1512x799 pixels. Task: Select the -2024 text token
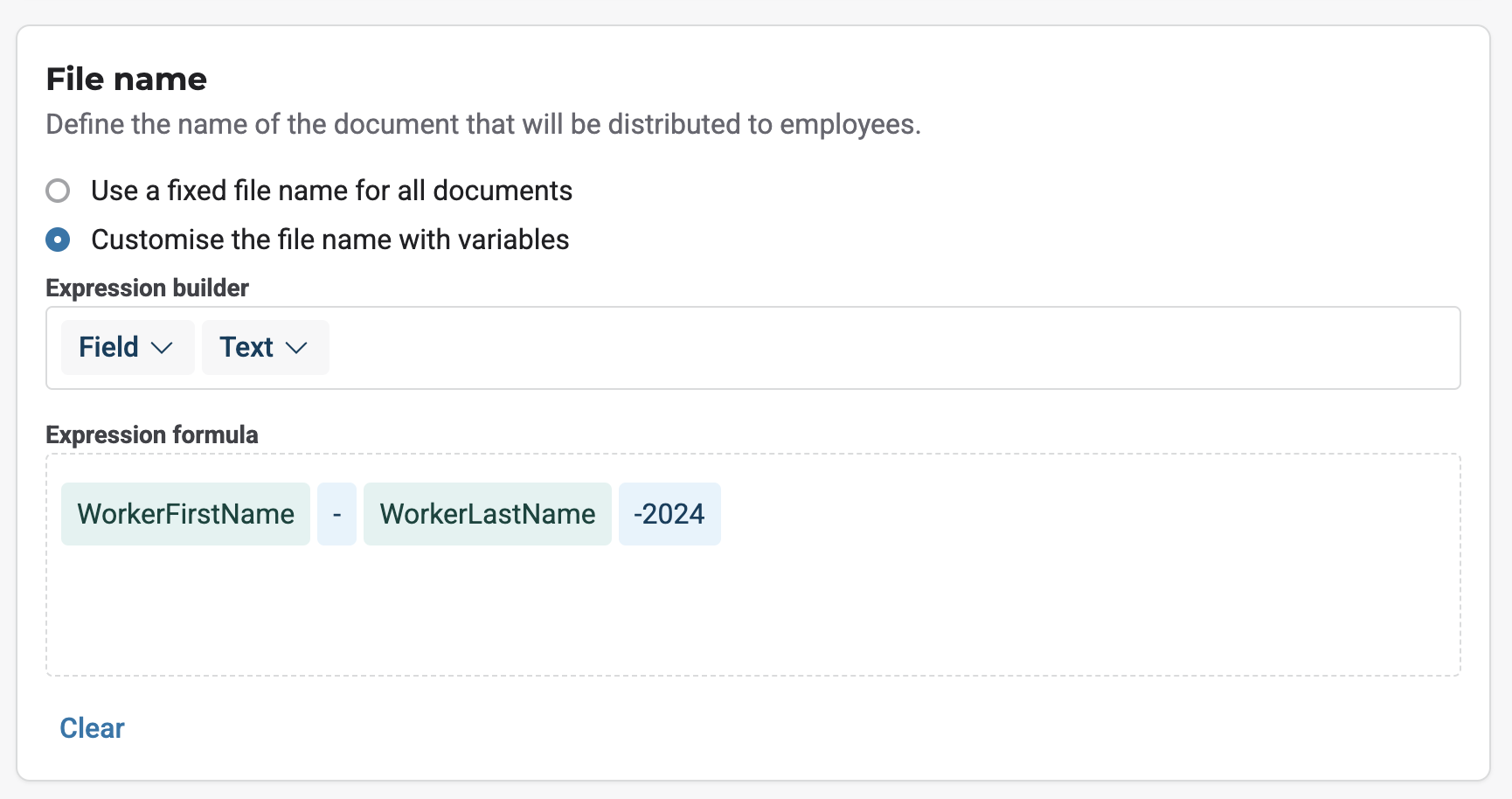tap(669, 514)
